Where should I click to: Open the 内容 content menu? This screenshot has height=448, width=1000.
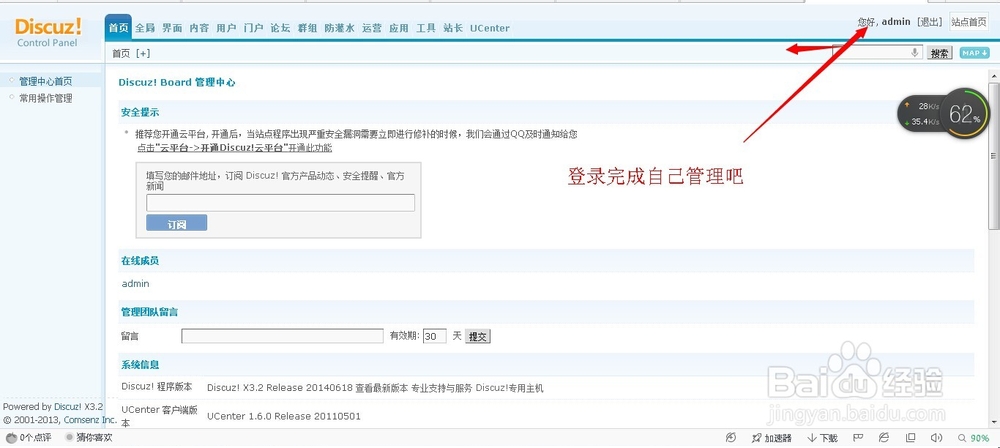[x=199, y=28]
